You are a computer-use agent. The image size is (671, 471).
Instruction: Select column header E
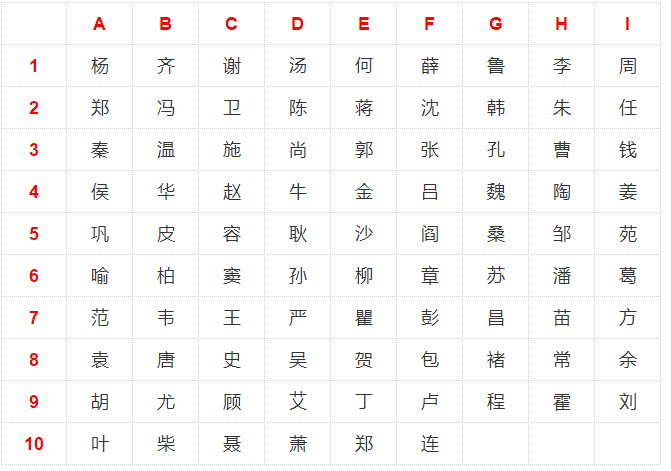pos(364,24)
